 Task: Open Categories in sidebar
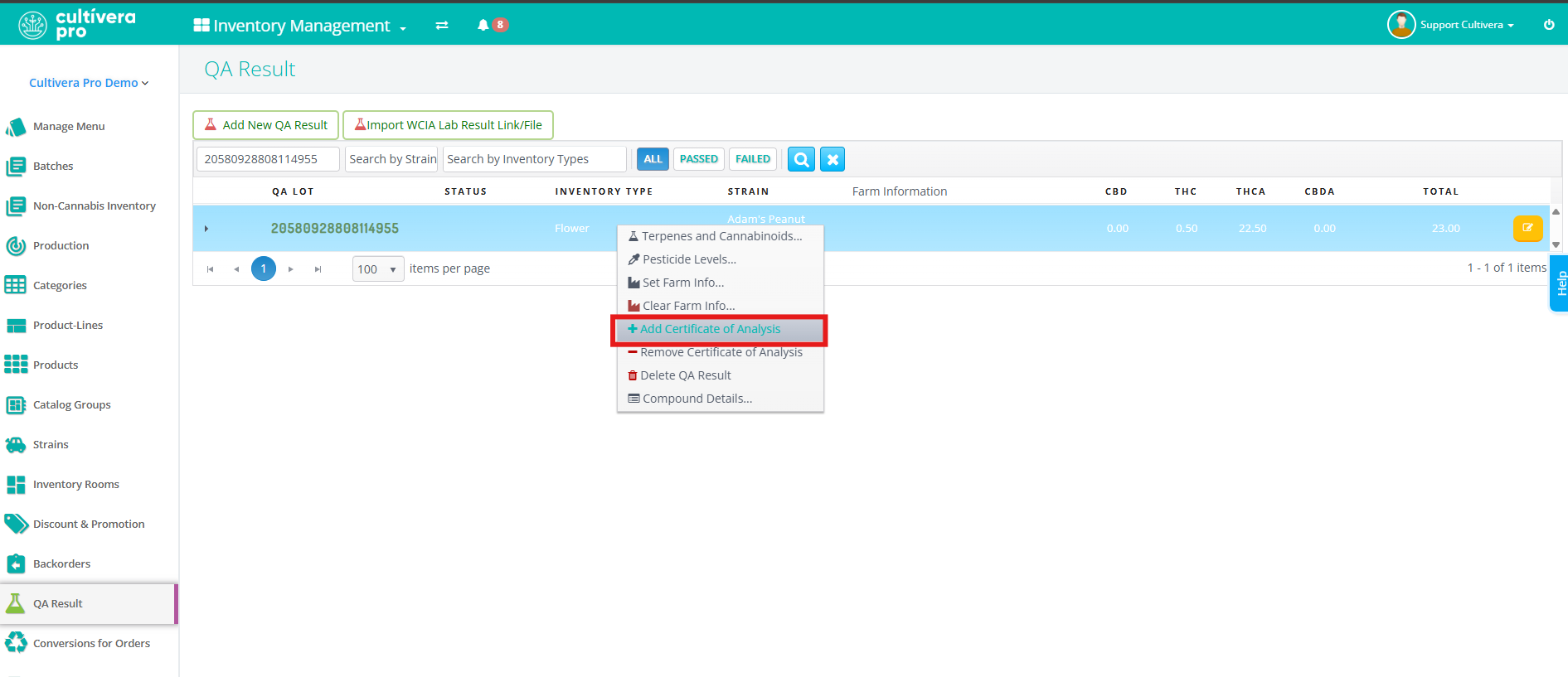60,286
